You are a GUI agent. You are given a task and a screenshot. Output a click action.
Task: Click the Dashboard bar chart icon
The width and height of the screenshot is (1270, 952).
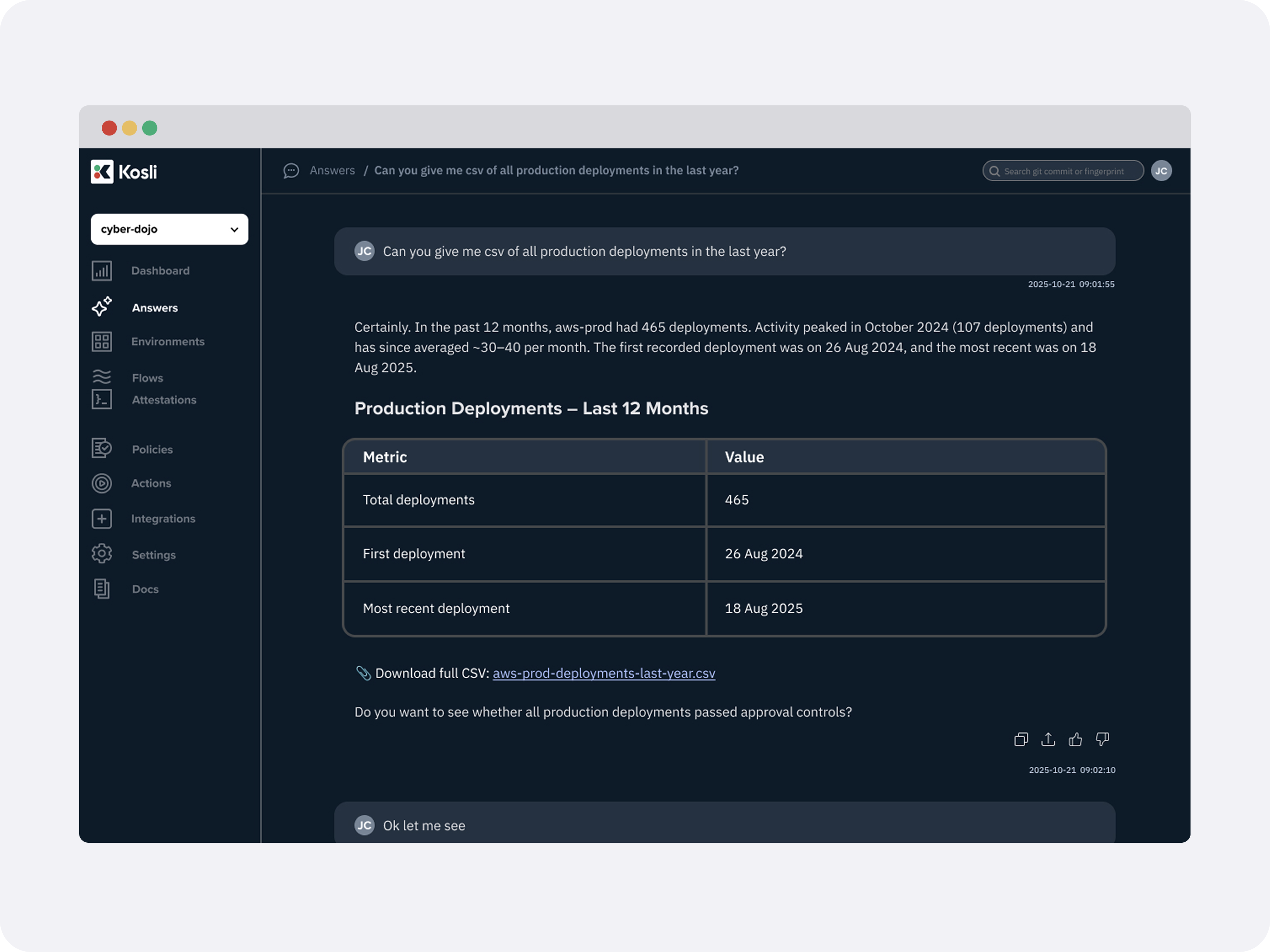click(x=101, y=271)
